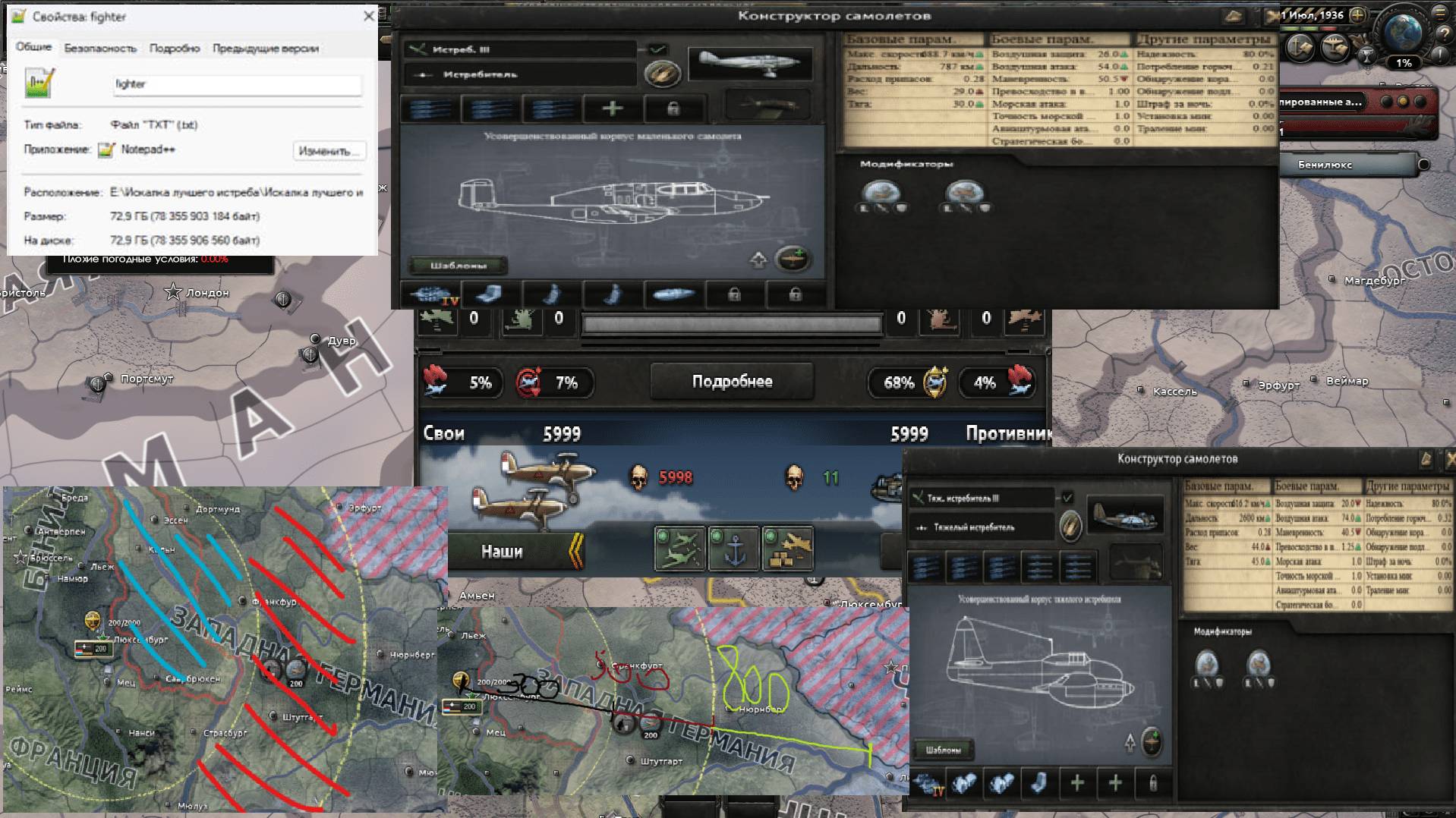Select the pilot seat module icon
Image resolution: width=1456 pixels, height=818 pixels.
[x=490, y=294]
